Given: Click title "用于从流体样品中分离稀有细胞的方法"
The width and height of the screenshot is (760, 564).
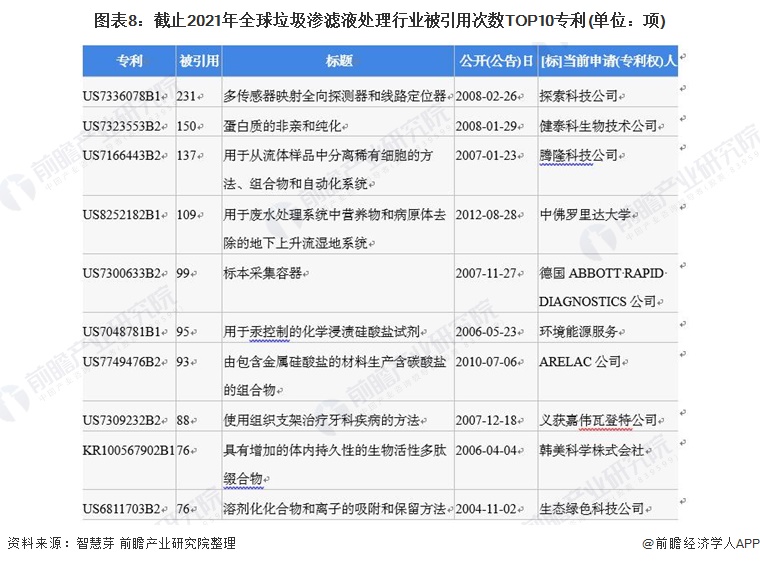Looking at the screenshot, I should tap(328, 170).
